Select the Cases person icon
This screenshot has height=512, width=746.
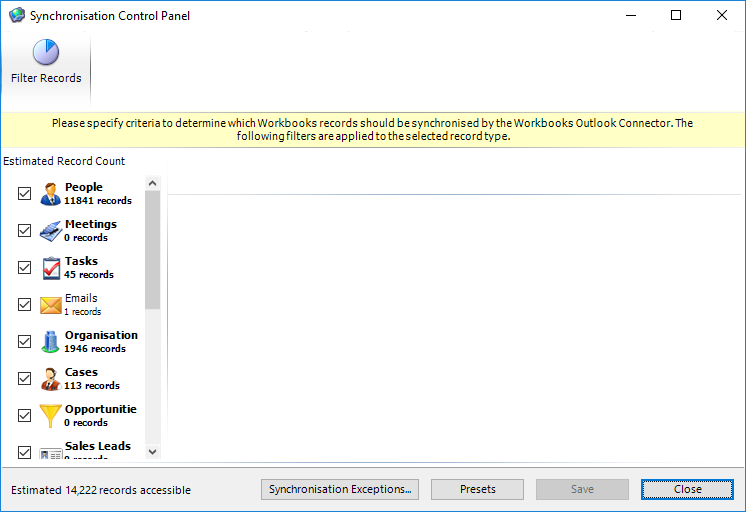tap(51, 379)
